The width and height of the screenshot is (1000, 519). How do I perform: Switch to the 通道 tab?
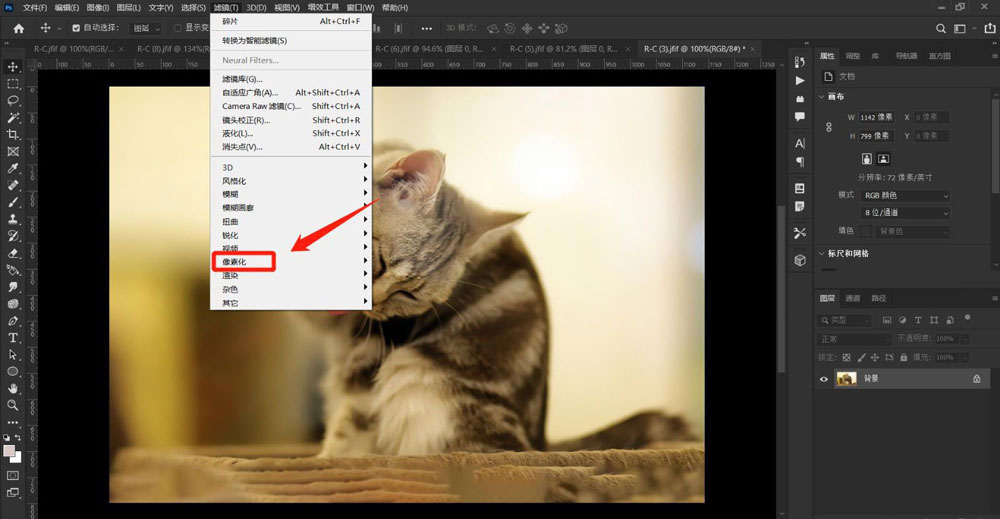point(852,298)
